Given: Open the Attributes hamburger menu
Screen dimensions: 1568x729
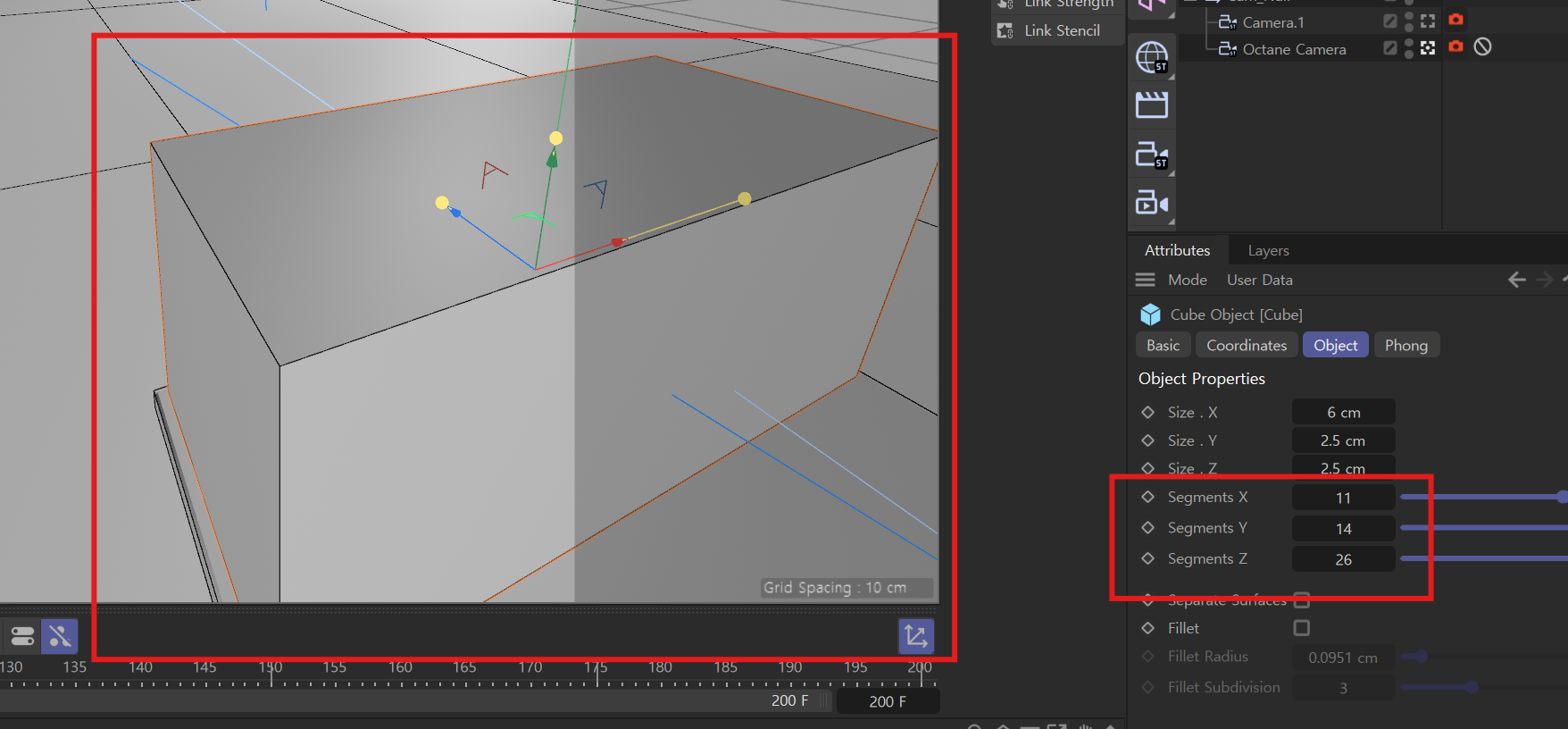Looking at the screenshot, I should (x=1145, y=281).
